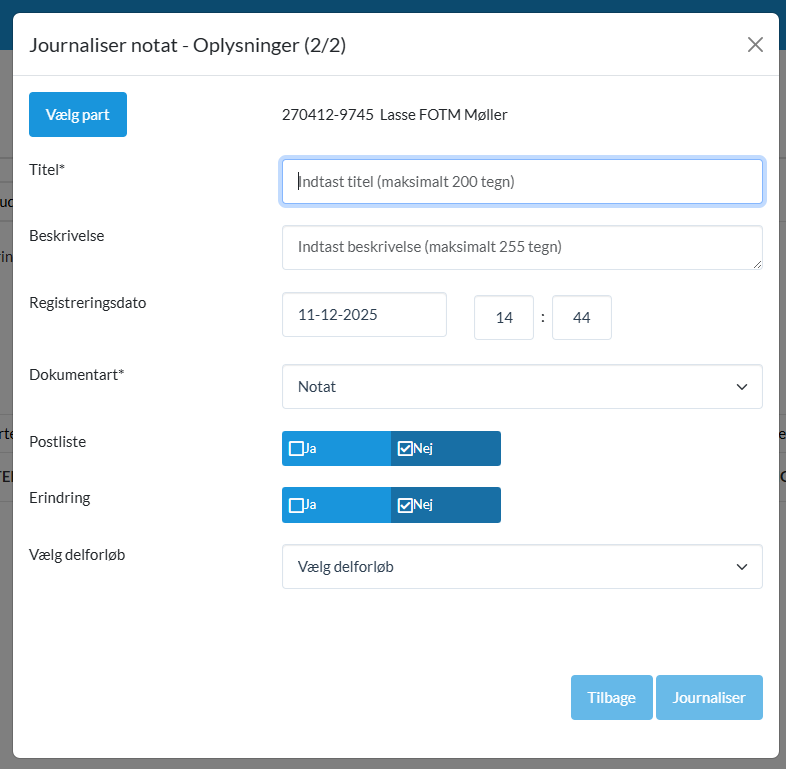Select the Nej option for Erindring
Viewport: 786px width, 769px height.
[405, 505]
